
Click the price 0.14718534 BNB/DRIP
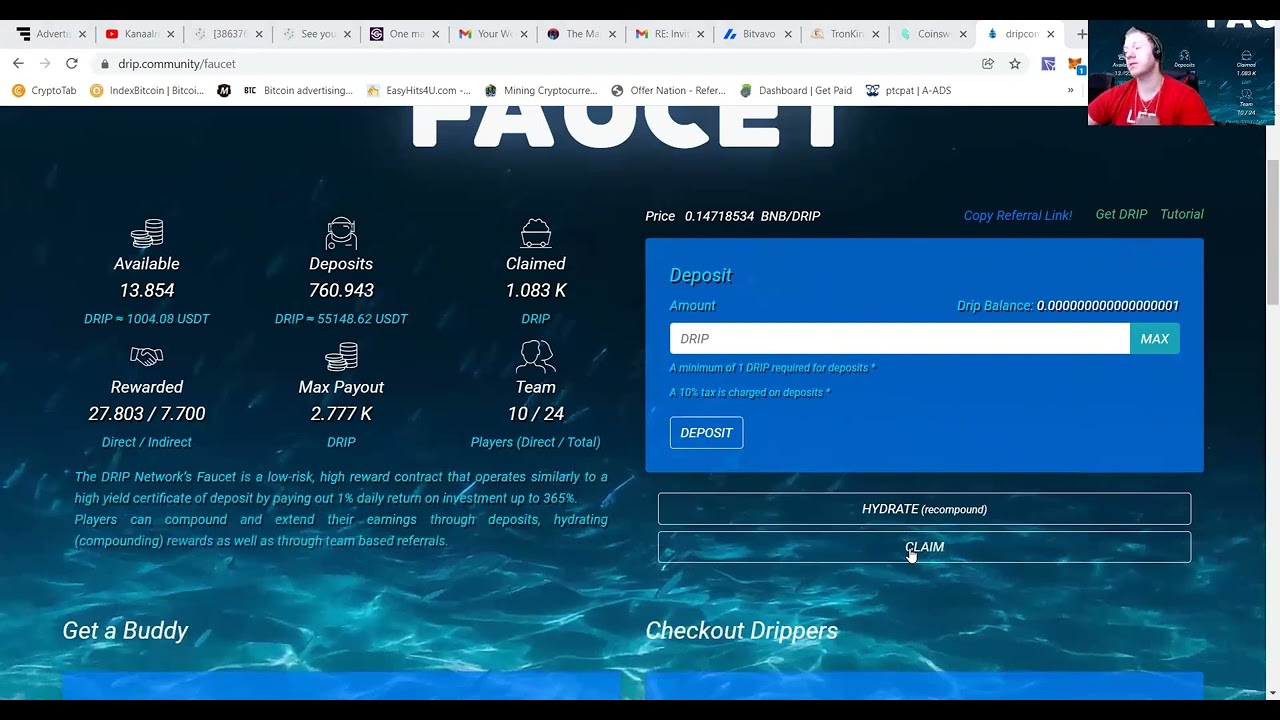pyautogui.click(x=752, y=216)
